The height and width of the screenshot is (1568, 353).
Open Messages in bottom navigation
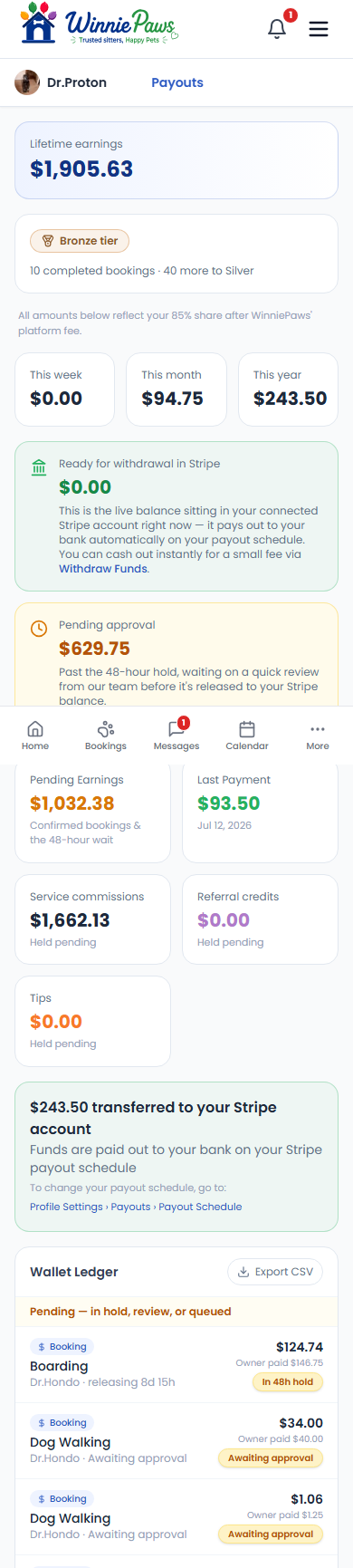[176, 736]
